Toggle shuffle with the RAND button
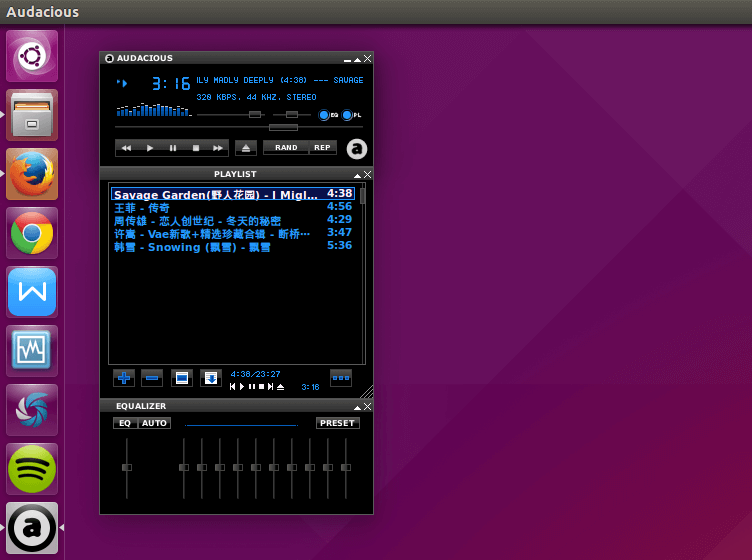 pos(286,148)
